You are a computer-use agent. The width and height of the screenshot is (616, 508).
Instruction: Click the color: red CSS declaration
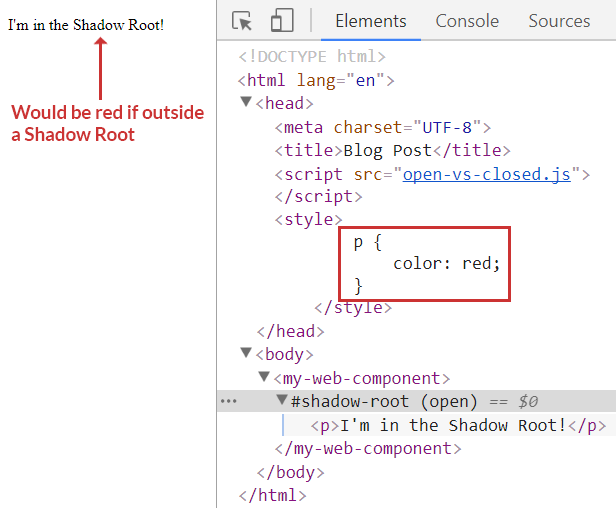coord(445,264)
